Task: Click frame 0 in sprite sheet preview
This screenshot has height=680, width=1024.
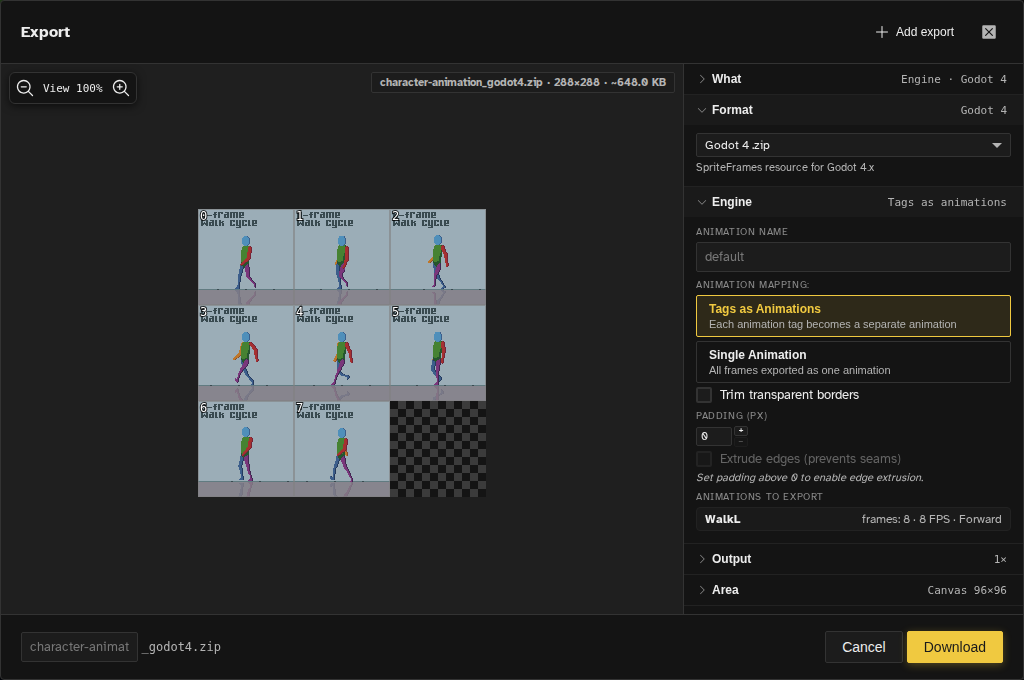Action: click(x=246, y=257)
